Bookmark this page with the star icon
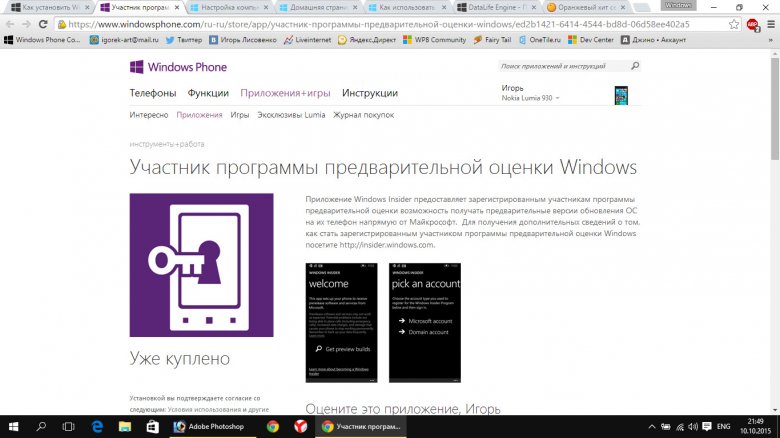The image size is (780, 438). (734, 24)
